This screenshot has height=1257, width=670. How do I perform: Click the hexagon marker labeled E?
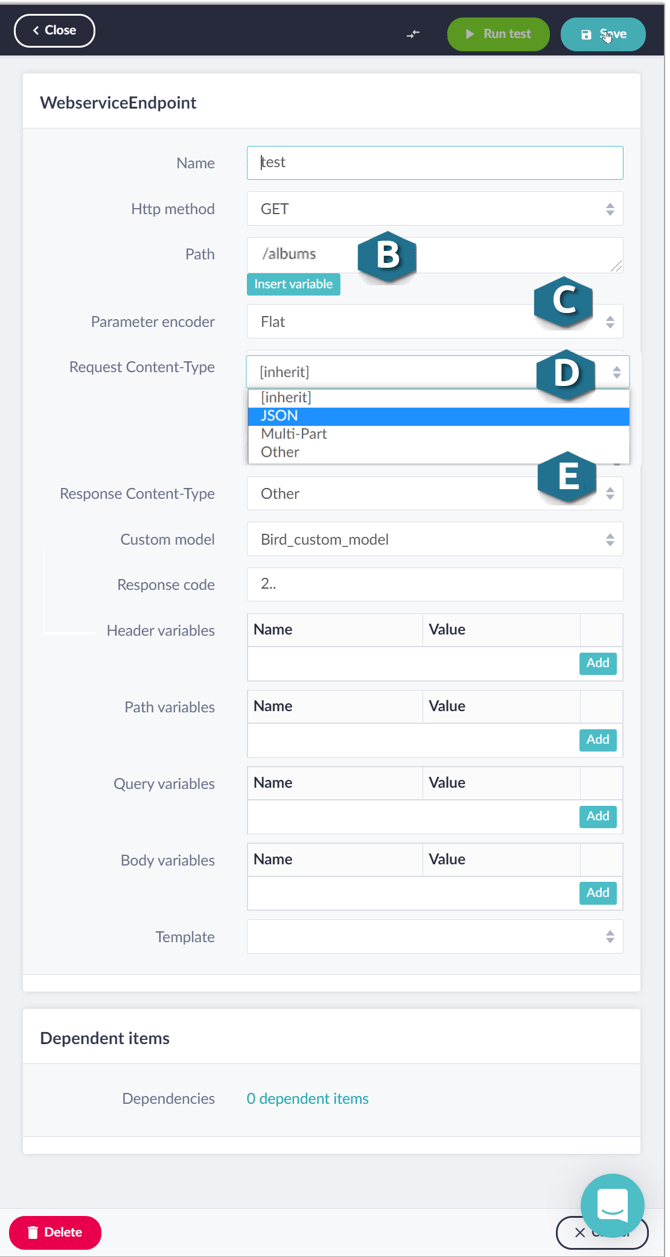pos(568,477)
